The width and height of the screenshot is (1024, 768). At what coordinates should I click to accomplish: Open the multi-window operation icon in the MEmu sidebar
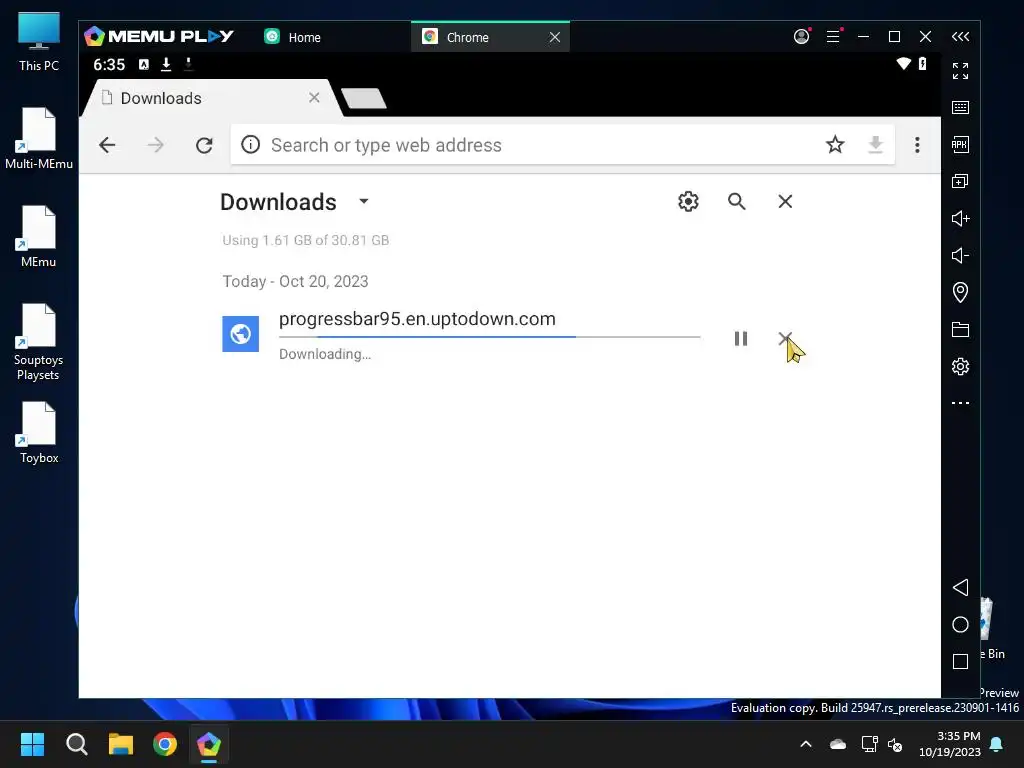[960, 181]
